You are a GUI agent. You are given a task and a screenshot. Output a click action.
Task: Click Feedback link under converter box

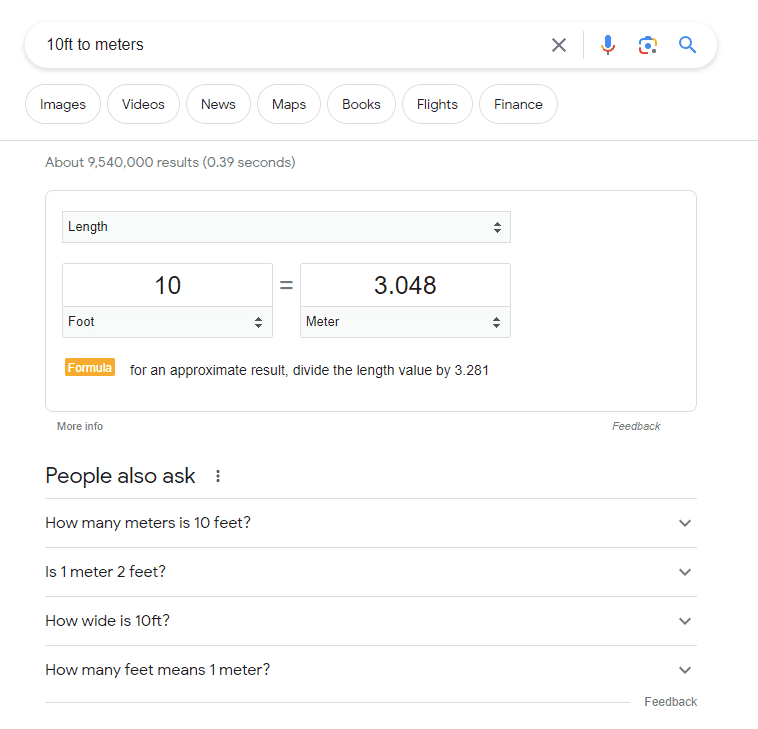[636, 426]
